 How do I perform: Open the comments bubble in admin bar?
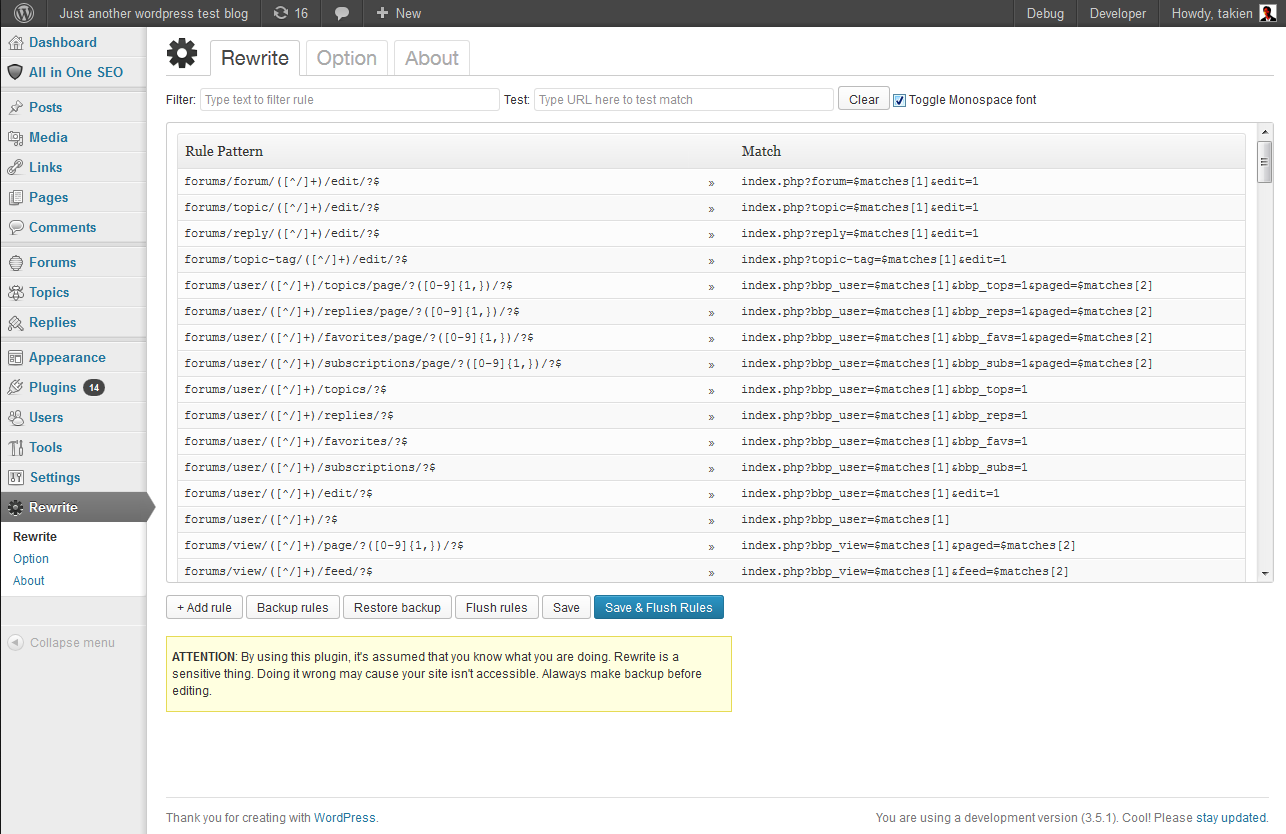point(342,13)
